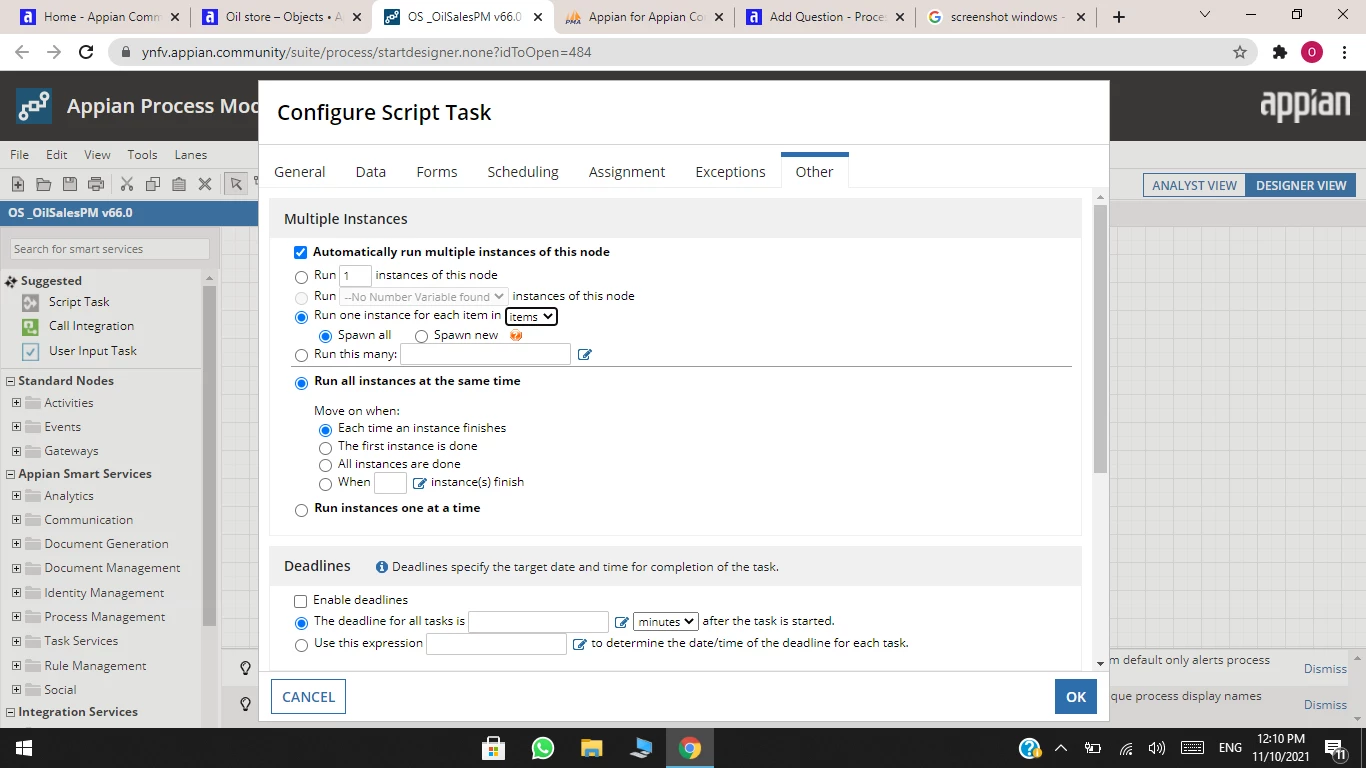Open Microsoft Store from the taskbar
This screenshot has height=768, width=1366.
[494, 748]
